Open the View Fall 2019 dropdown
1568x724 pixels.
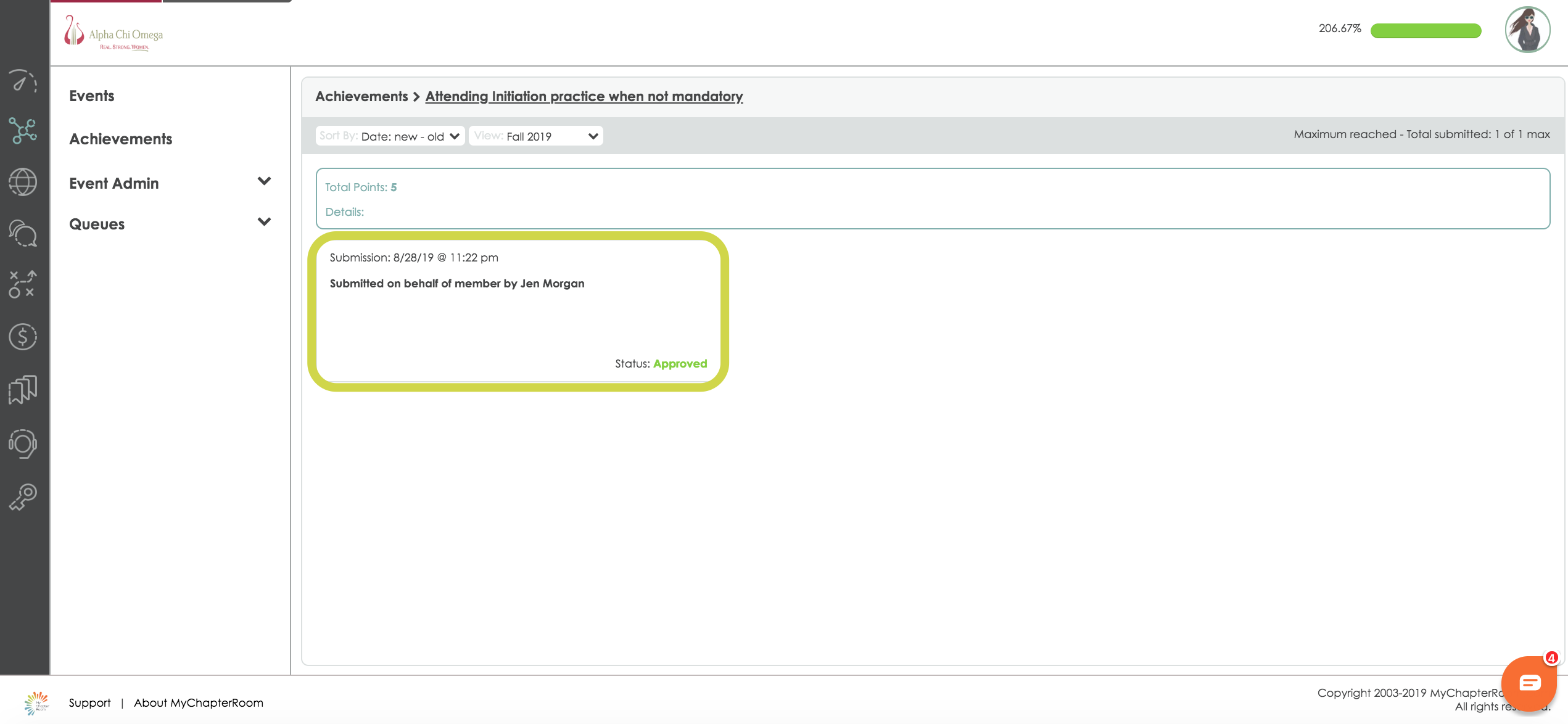(535, 136)
